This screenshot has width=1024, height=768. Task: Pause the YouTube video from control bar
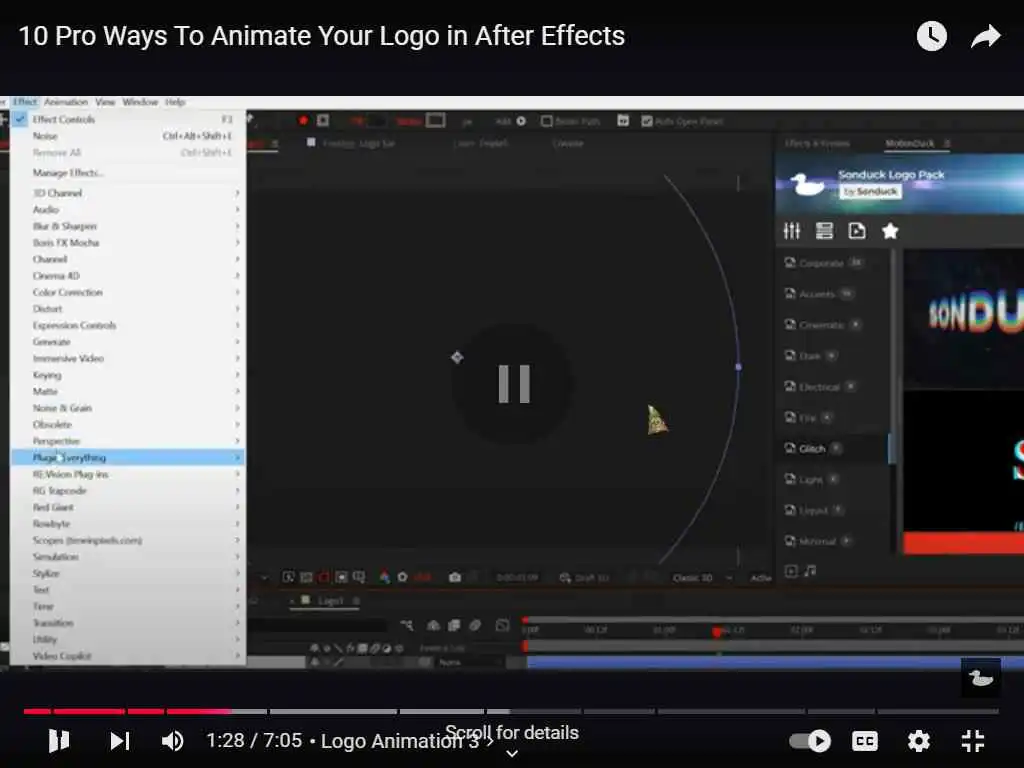[59, 741]
